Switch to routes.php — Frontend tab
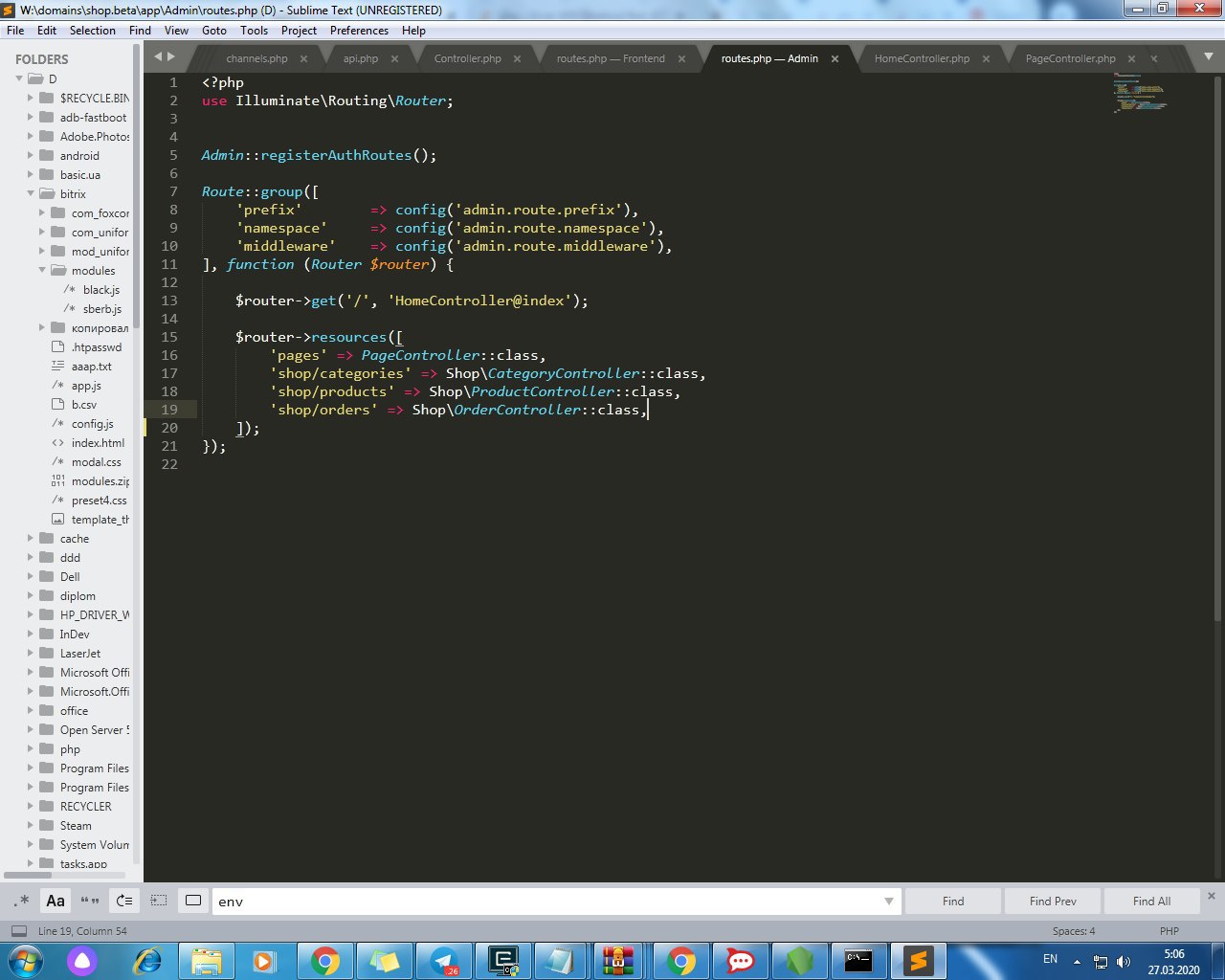Image resolution: width=1225 pixels, height=980 pixels. [x=611, y=58]
